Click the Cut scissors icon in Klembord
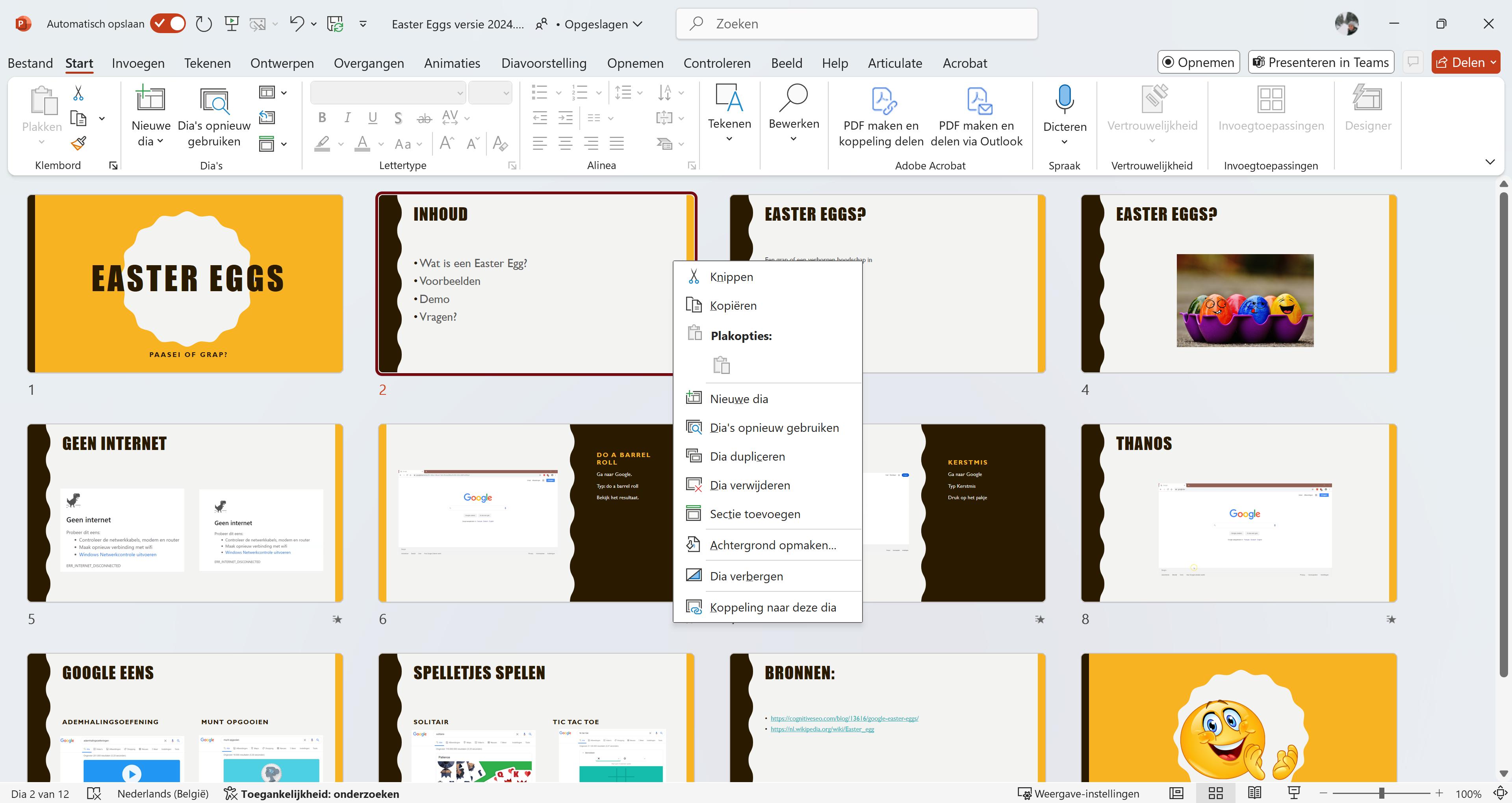 click(78, 93)
